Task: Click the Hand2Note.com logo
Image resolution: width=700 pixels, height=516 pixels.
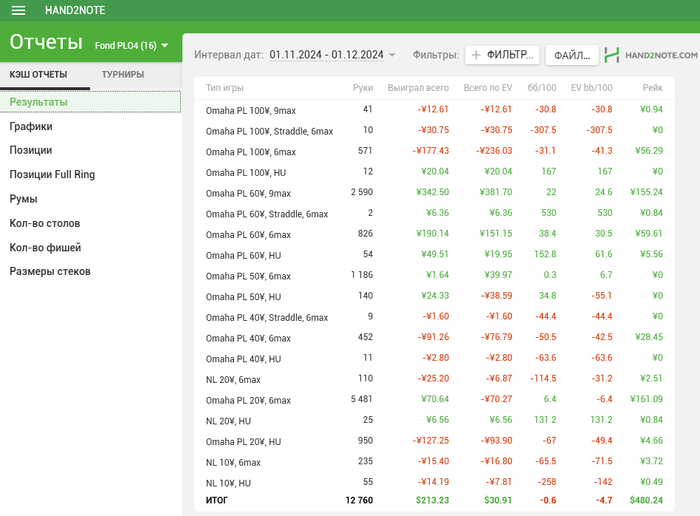Action: (x=651, y=55)
